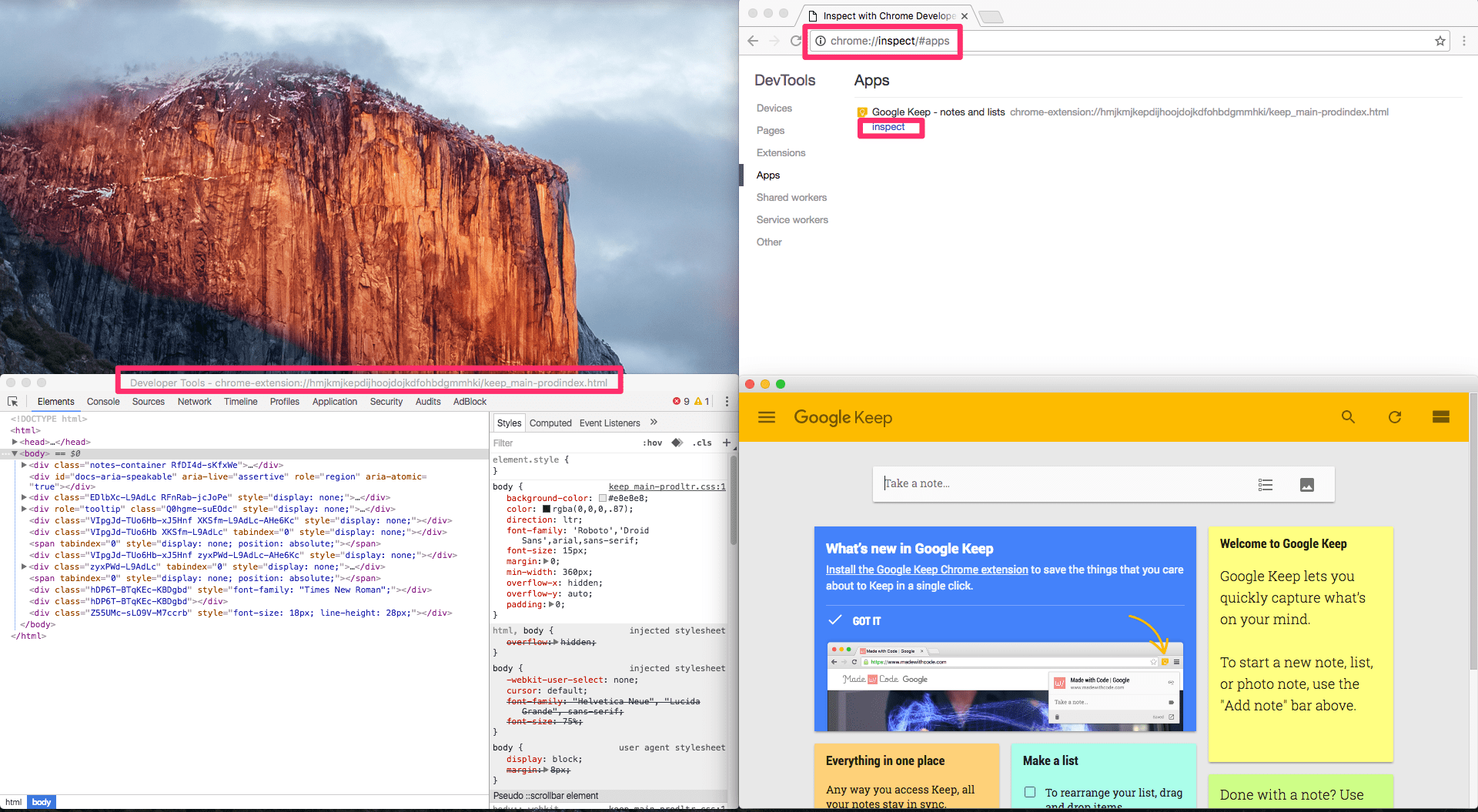Viewport: 1478px width, 812px height.
Task: Expand the tooltip role div node
Action: pos(25,509)
